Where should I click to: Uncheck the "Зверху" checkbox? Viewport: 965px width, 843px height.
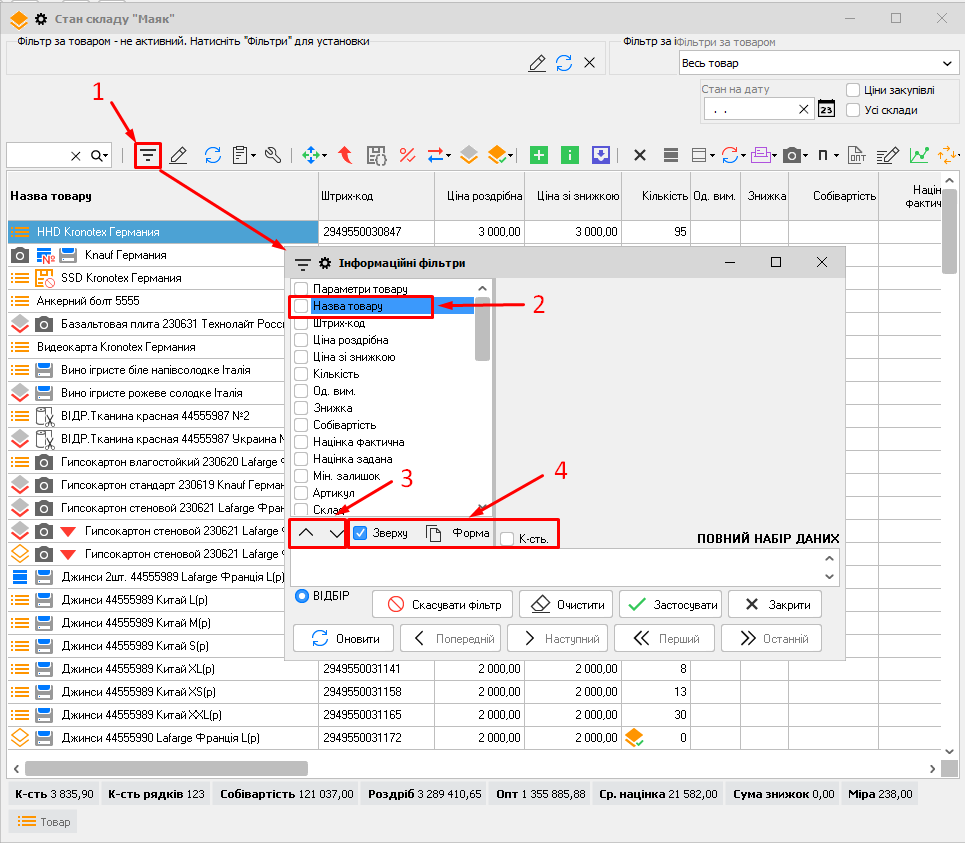[x=361, y=533]
